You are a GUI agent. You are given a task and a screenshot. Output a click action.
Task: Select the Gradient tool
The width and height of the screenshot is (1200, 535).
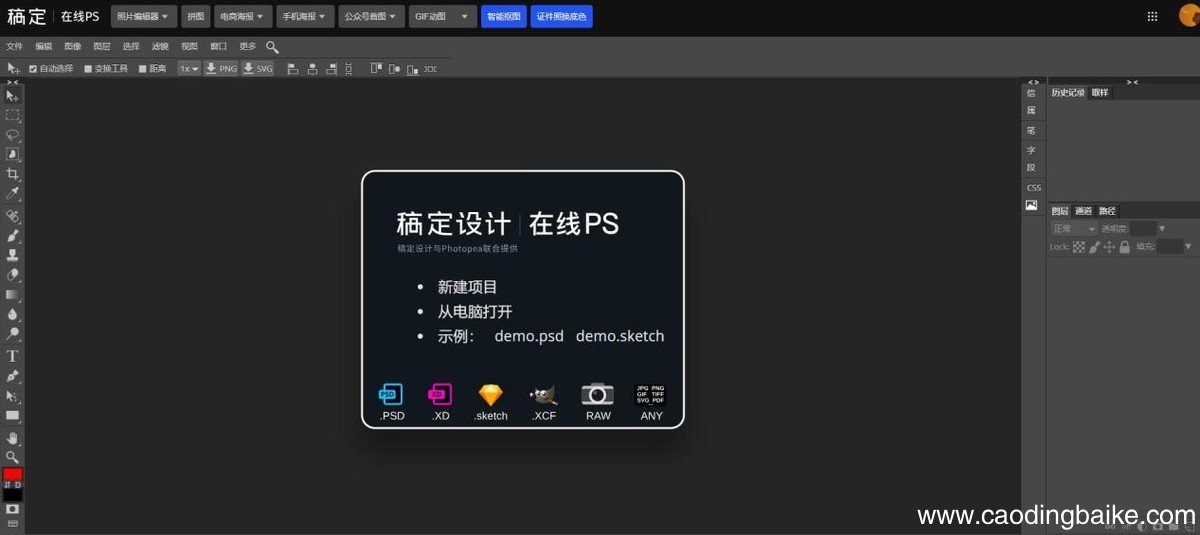tap(13, 295)
